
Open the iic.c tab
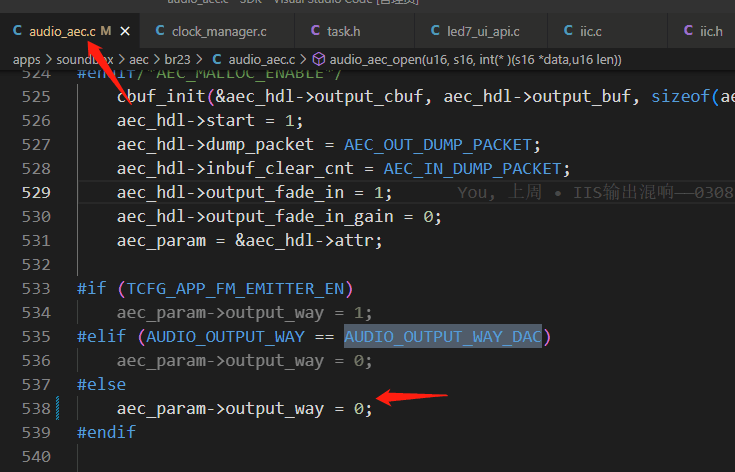[607, 31]
